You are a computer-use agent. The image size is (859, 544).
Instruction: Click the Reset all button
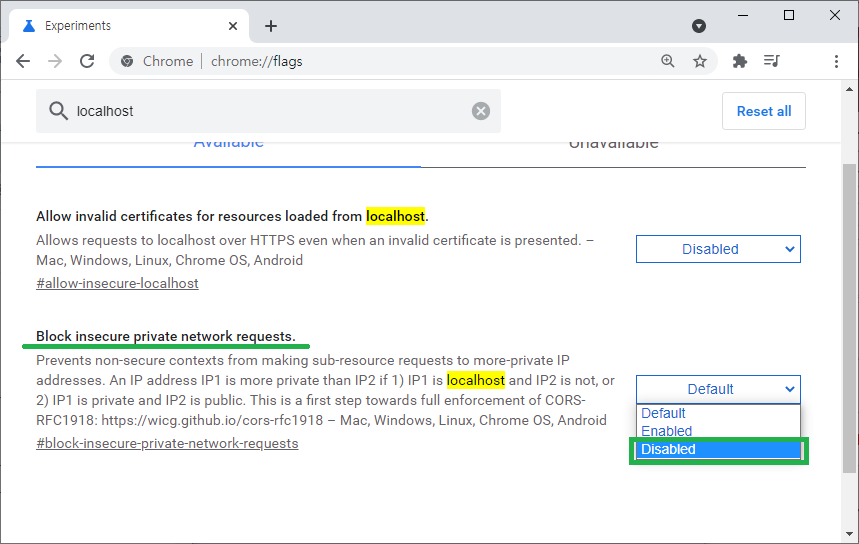point(764,111)
